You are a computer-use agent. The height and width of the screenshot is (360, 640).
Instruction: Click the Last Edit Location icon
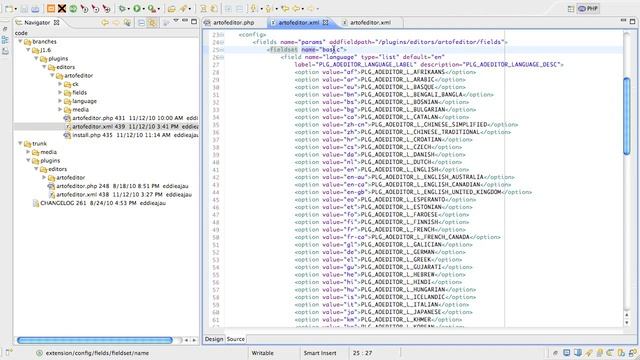284,8
